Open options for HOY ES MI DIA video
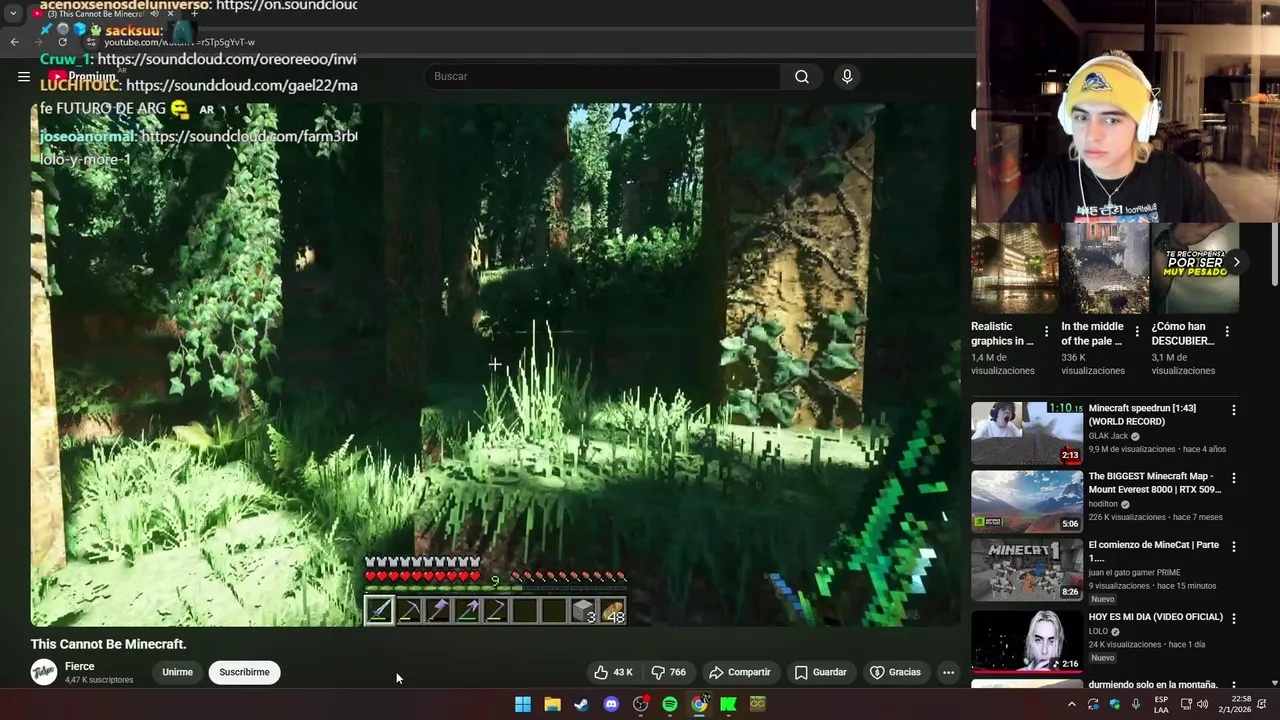Viewport: 1280px width, 720px height. [1233, 618]
